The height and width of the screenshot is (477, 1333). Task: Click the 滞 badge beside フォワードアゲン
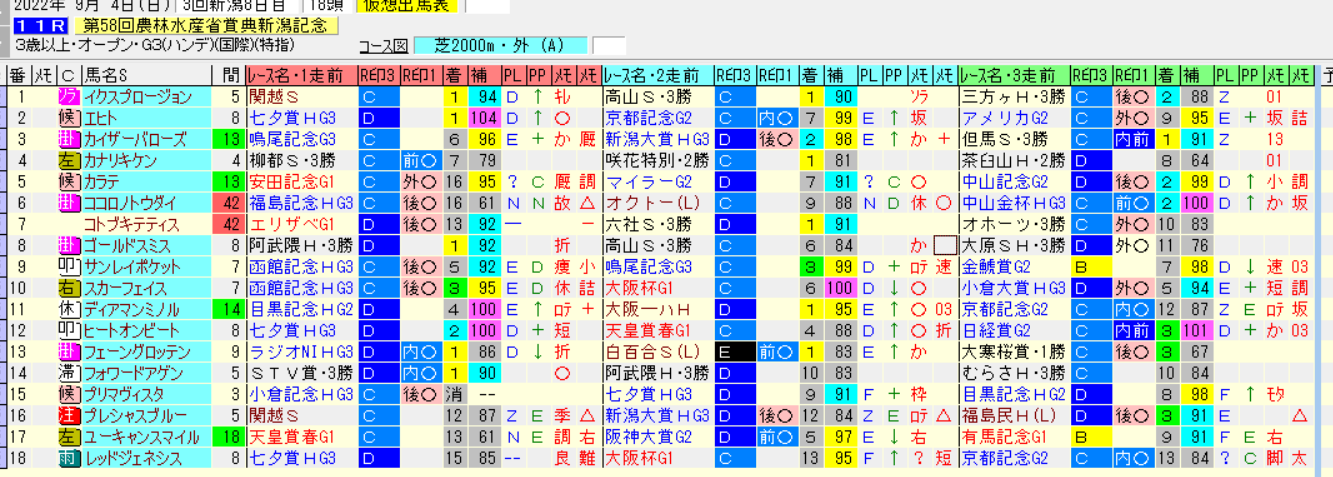[69, 373]
